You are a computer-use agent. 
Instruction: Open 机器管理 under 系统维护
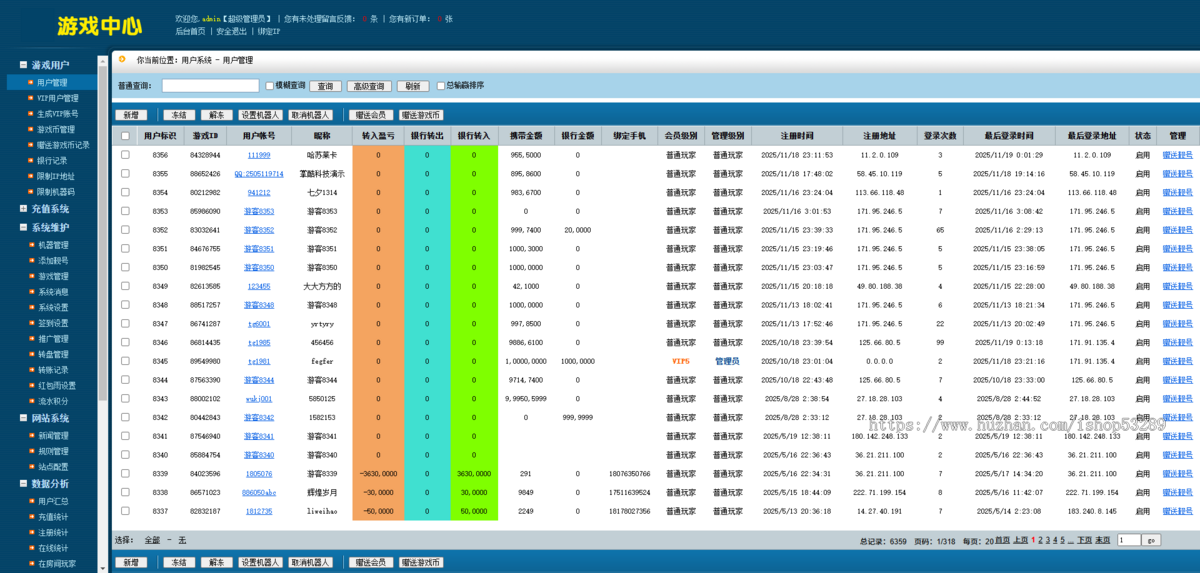pos(52,245)
